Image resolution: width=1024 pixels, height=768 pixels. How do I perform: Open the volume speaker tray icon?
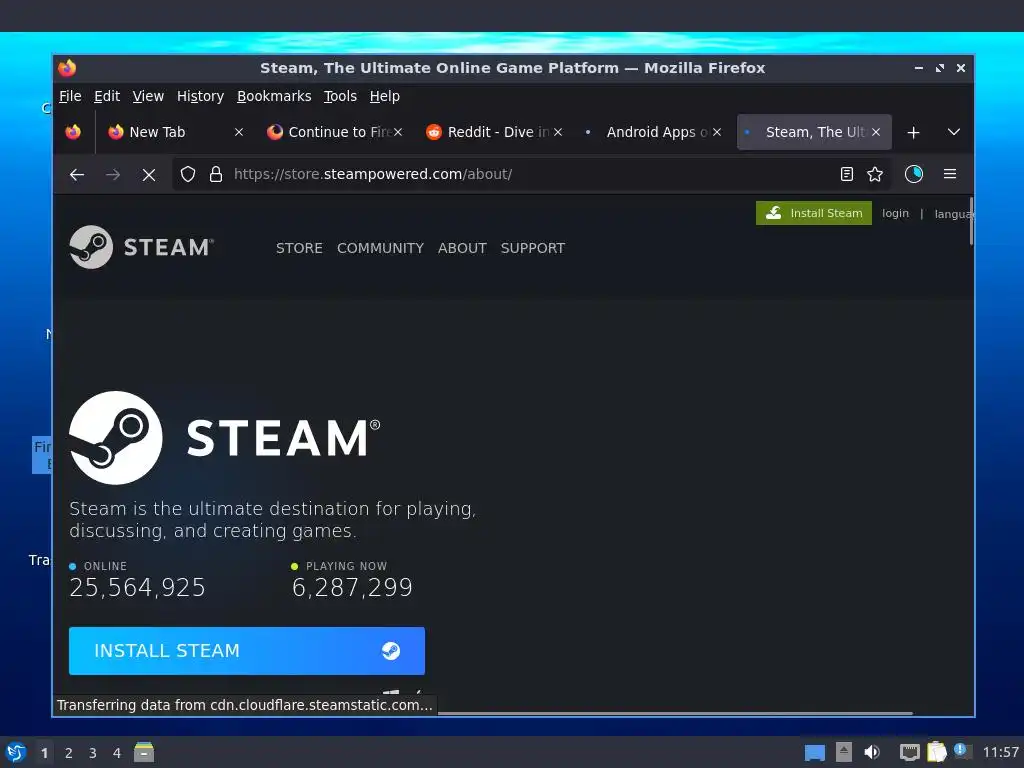tap(871, 752)
